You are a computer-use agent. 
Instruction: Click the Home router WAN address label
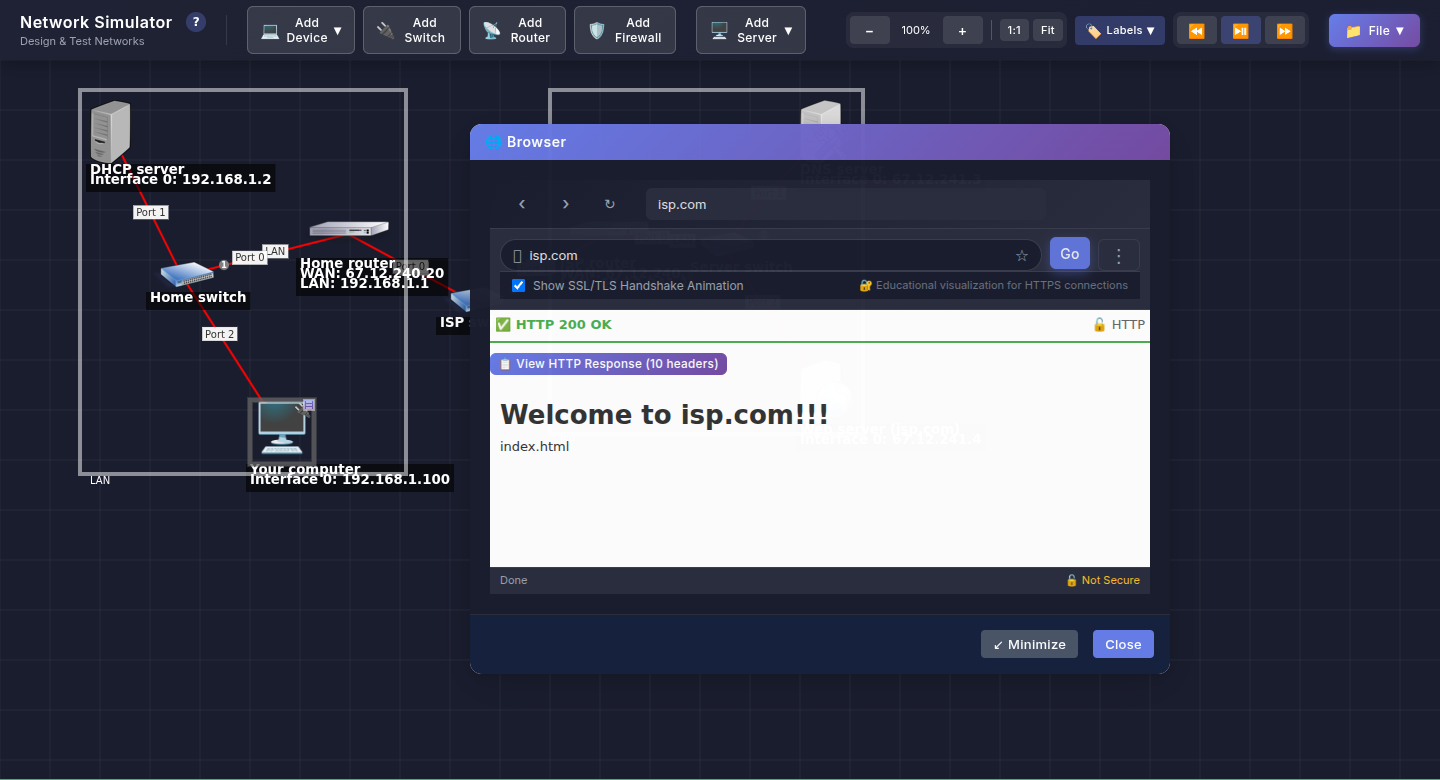coord(372,273)
